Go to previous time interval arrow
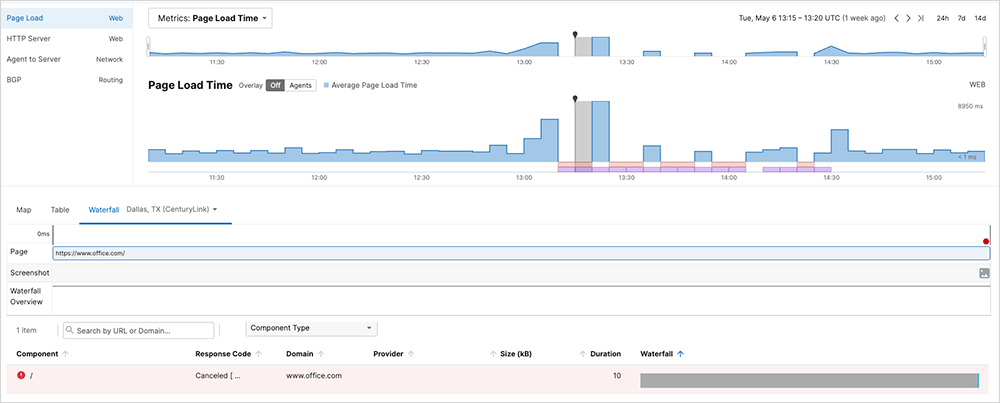Image resolution: width=1000 pixels, height=403 pixels. click(896, 18)
